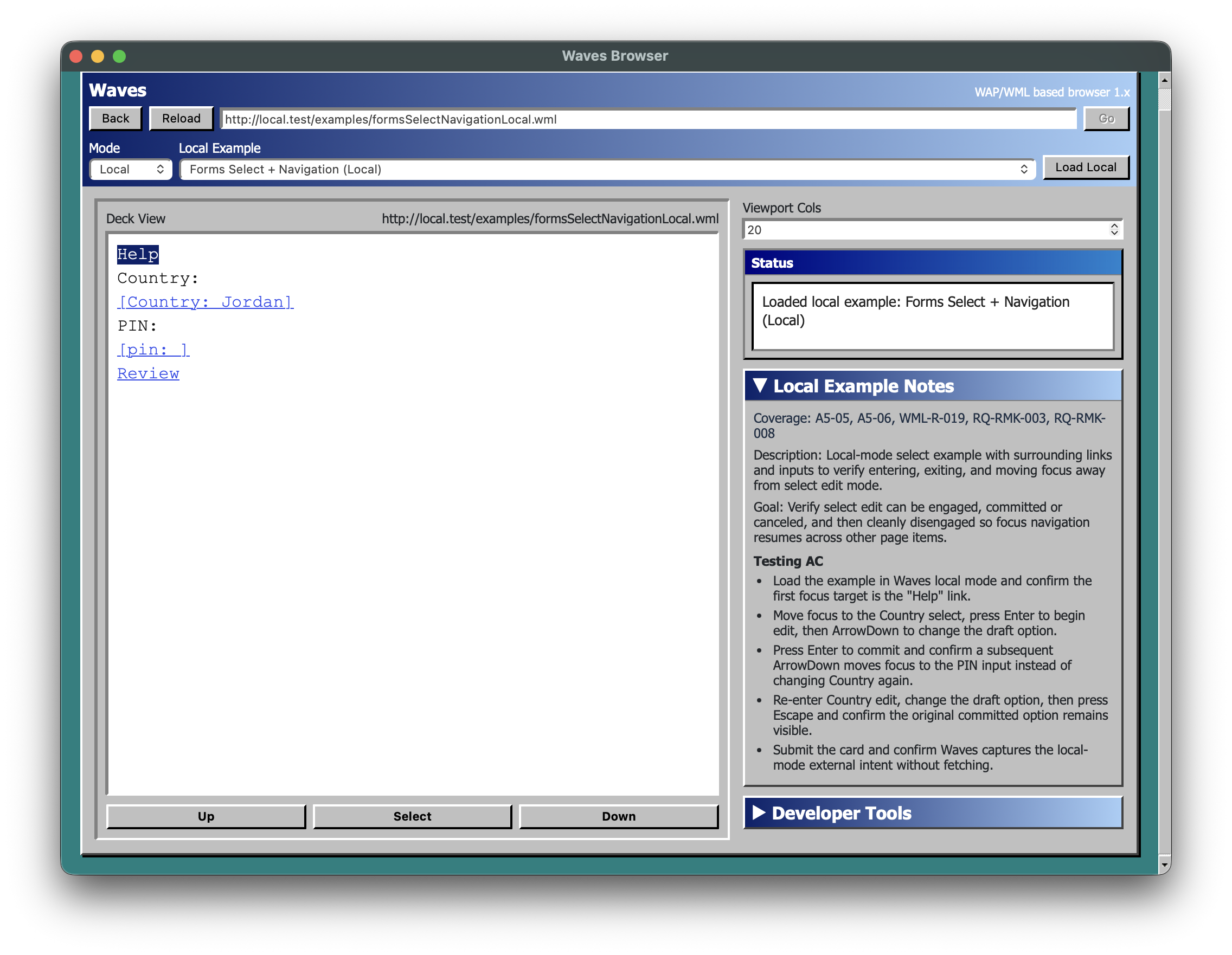The height and width of the screenshot is (955, 1232).
Task: Click the Country: Jordan link
Action: tap(205, 301)
